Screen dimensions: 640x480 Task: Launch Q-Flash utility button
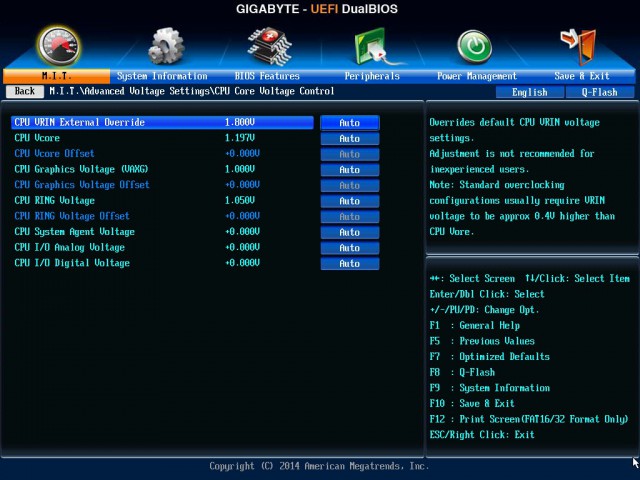[600, 92]
